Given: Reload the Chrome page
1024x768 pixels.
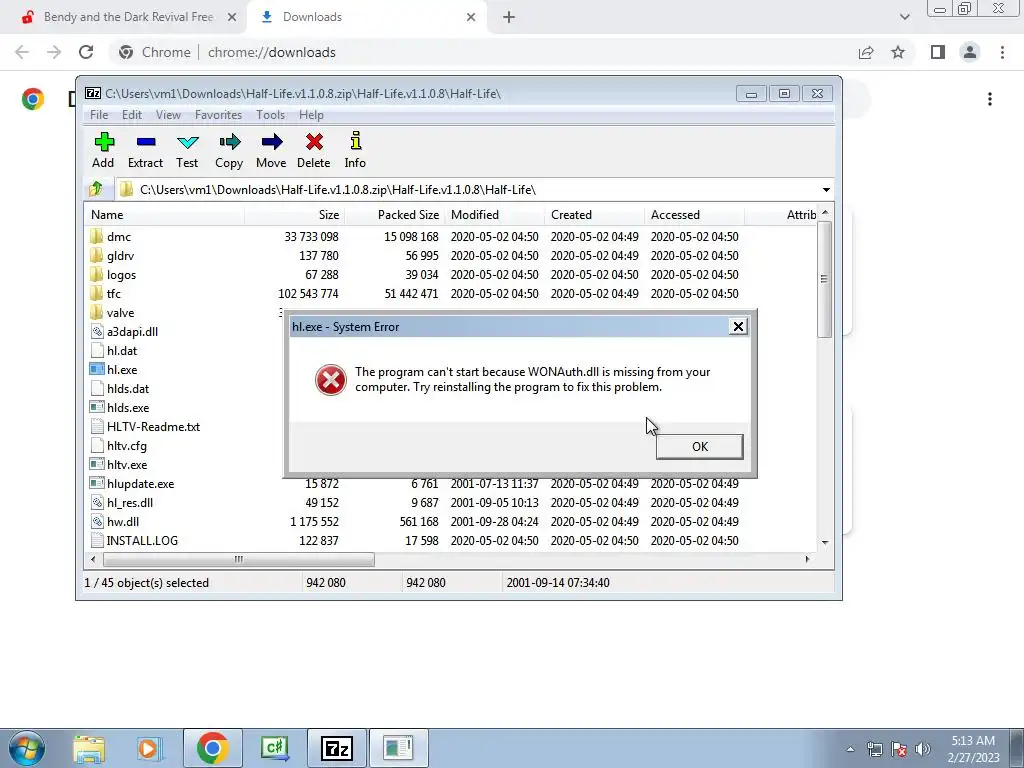Looking at the screenshot, I should (86, 52).
